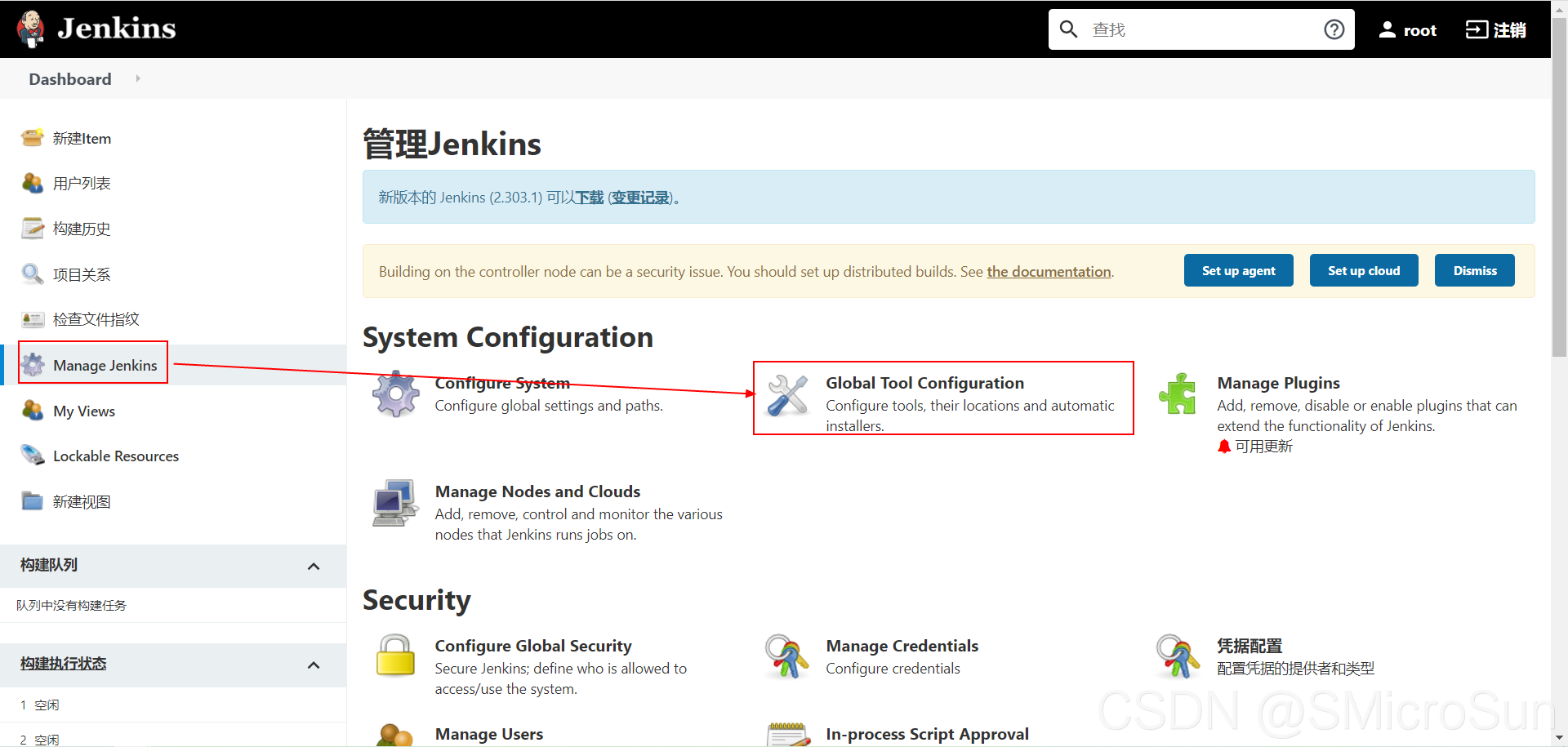The height and width of the screenshot is (747, 1568).
Task: Collapse the 构建队列 panel chevron
Action: (314, 566)
